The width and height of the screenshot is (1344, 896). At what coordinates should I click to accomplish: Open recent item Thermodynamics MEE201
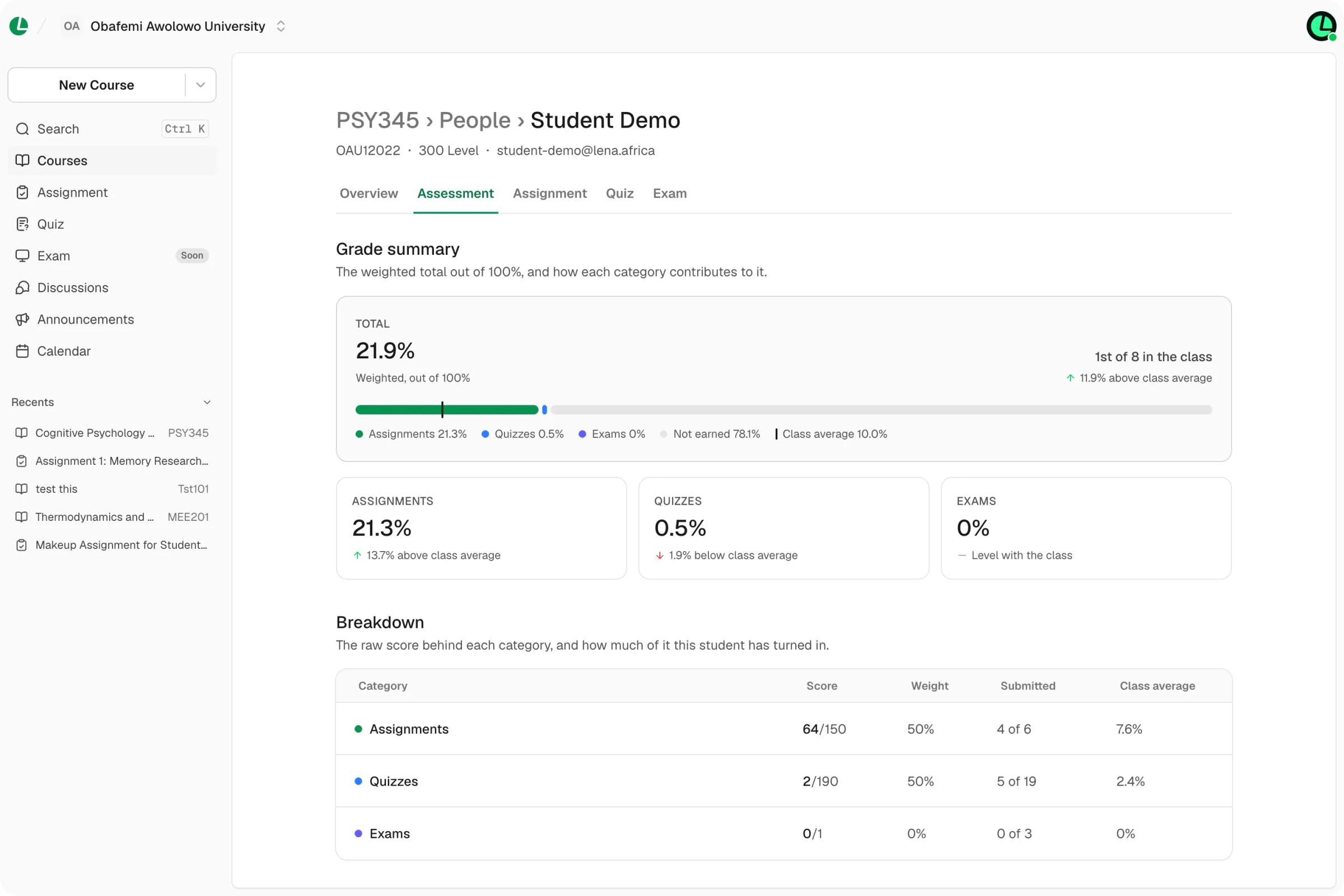click(x=112, y=517)
